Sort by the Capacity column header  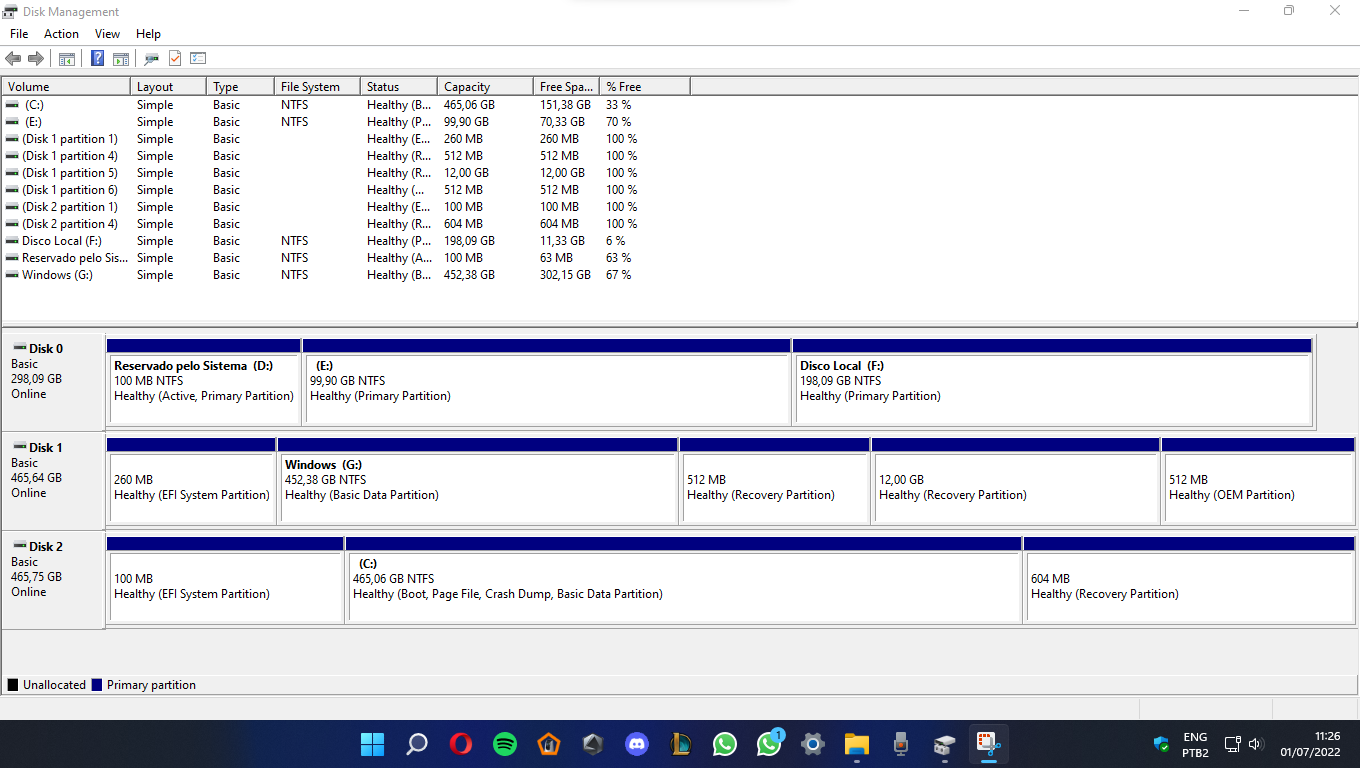point(485,87)
